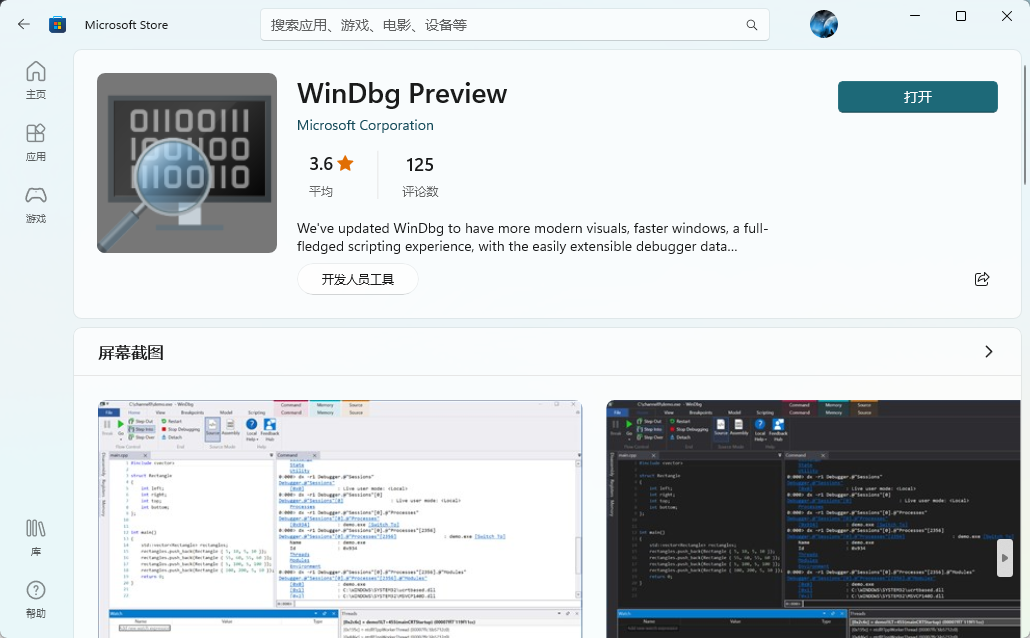
Task: Open 帮助 (Help) in sidebar
Action: [x=36, y=599]
